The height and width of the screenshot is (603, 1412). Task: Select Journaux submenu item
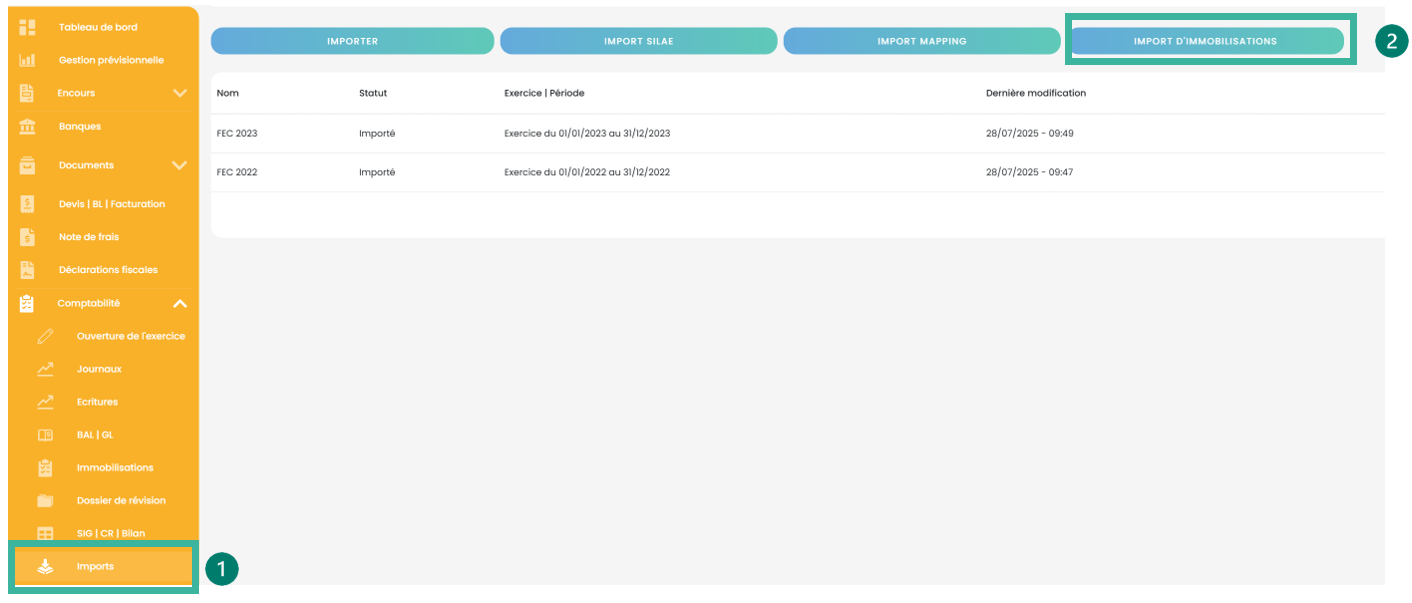pyautogui.click(x=99, y=369)
